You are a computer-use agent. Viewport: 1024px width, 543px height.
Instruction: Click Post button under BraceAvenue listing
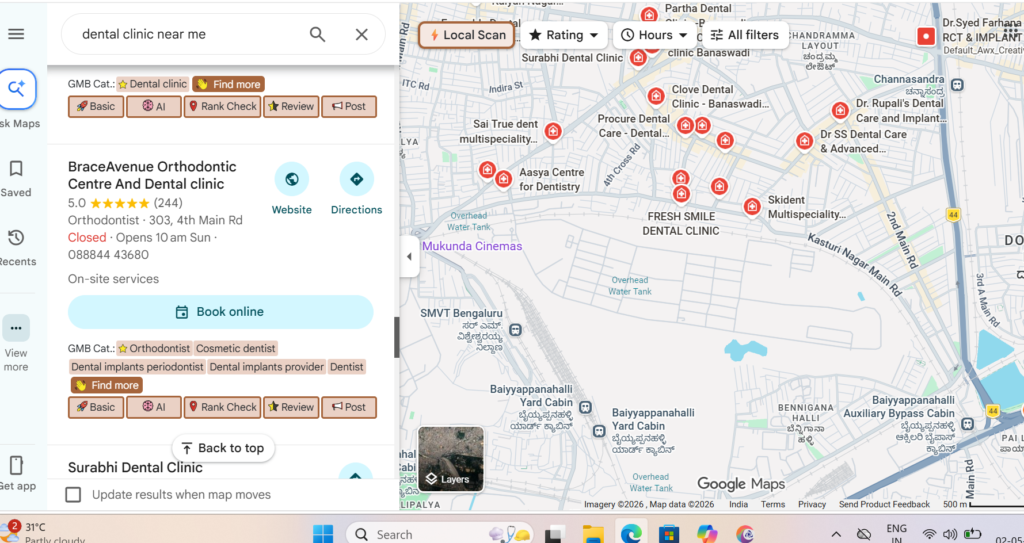pyautogui.click(x=349, y=407)
